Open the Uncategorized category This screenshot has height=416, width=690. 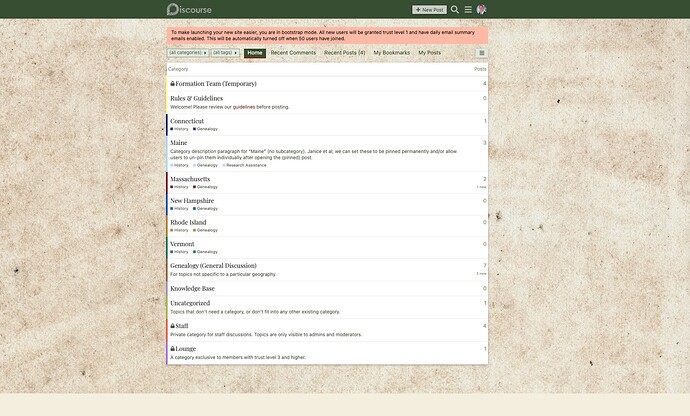190,303
